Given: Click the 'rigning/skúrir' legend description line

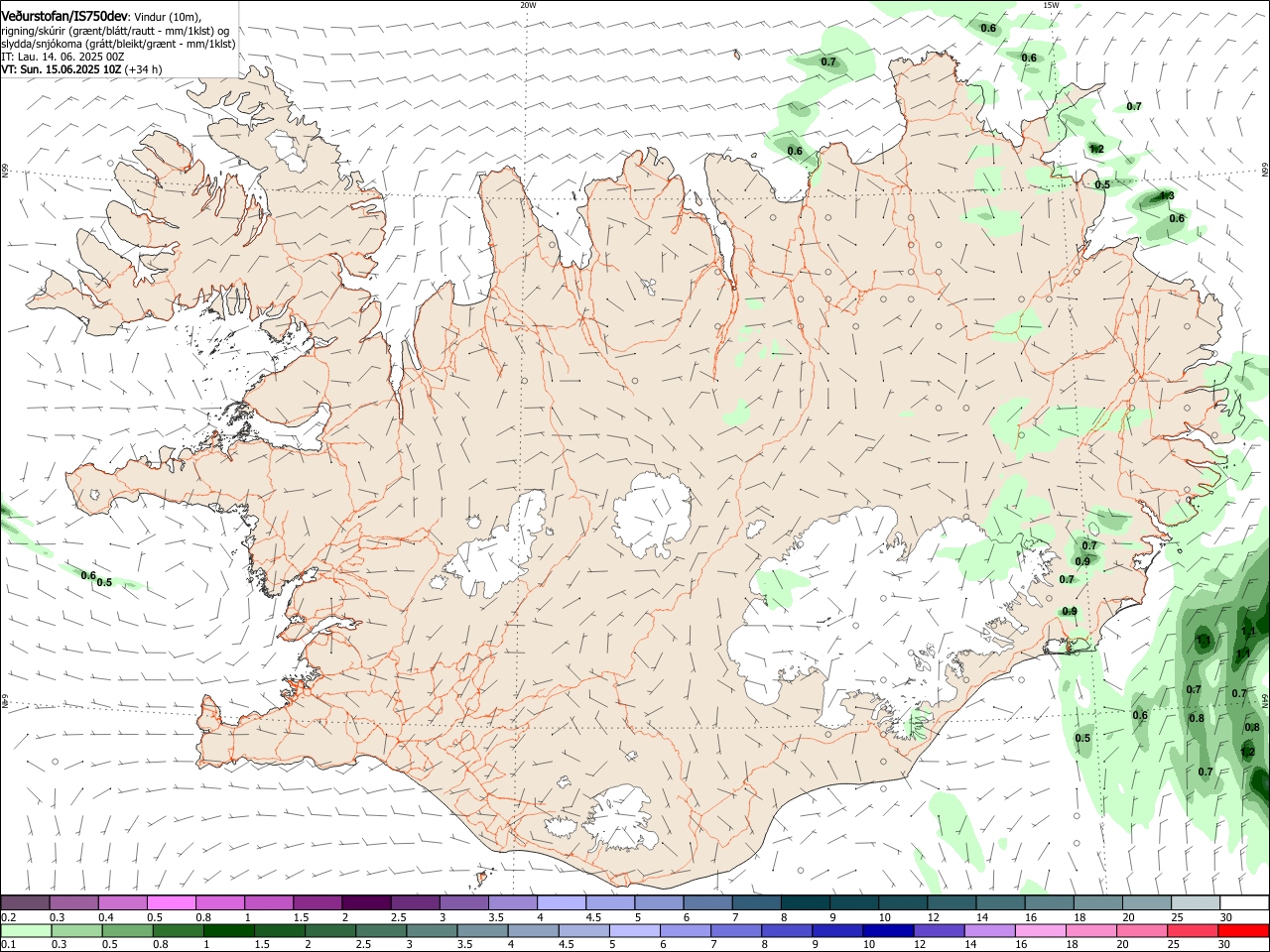Looking at the screenshot, I should (x=114, y=31).
